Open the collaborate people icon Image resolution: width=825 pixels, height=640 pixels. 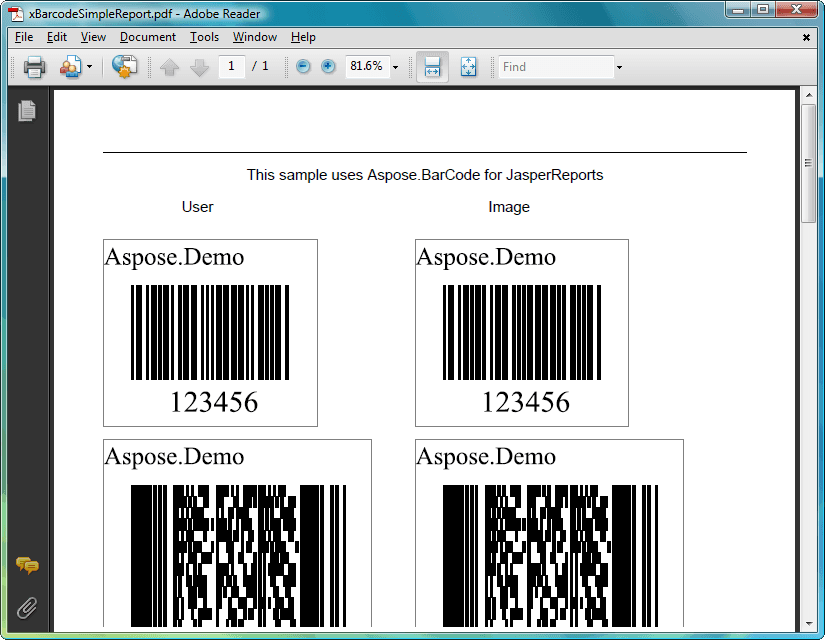71,67
